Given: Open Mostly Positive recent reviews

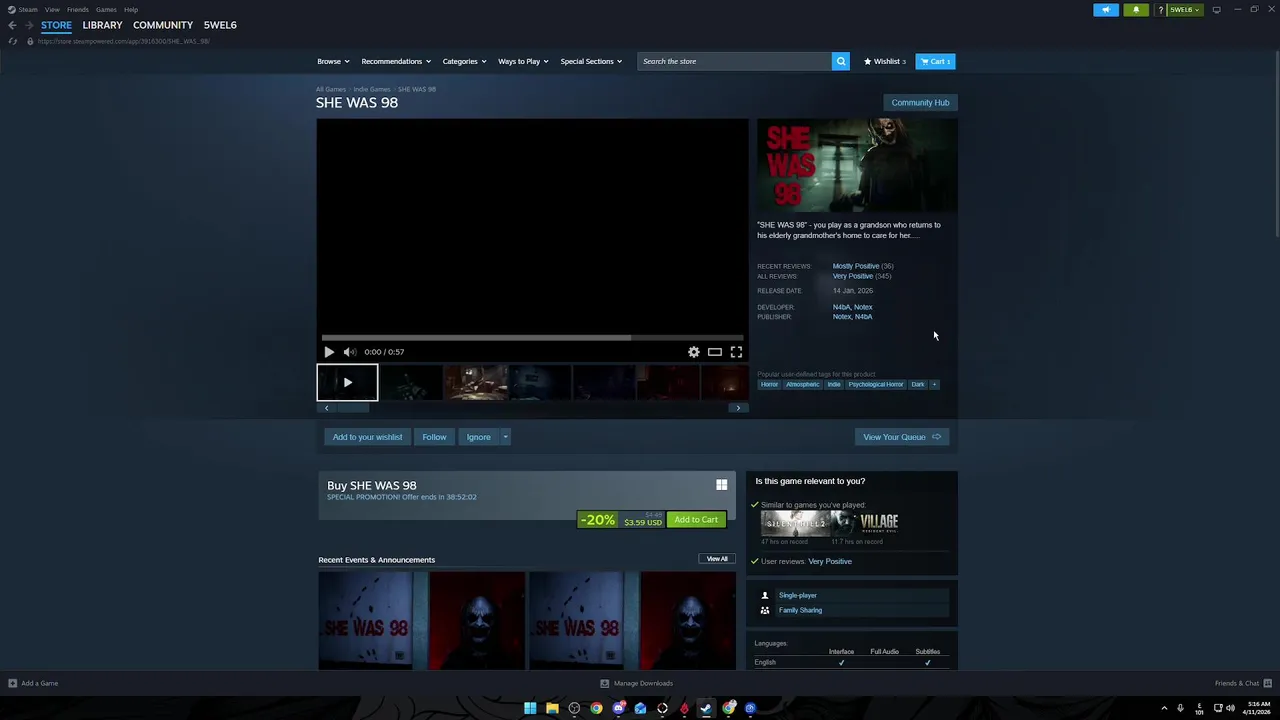Looking at the screenshot, I should [x=856, y=266].
